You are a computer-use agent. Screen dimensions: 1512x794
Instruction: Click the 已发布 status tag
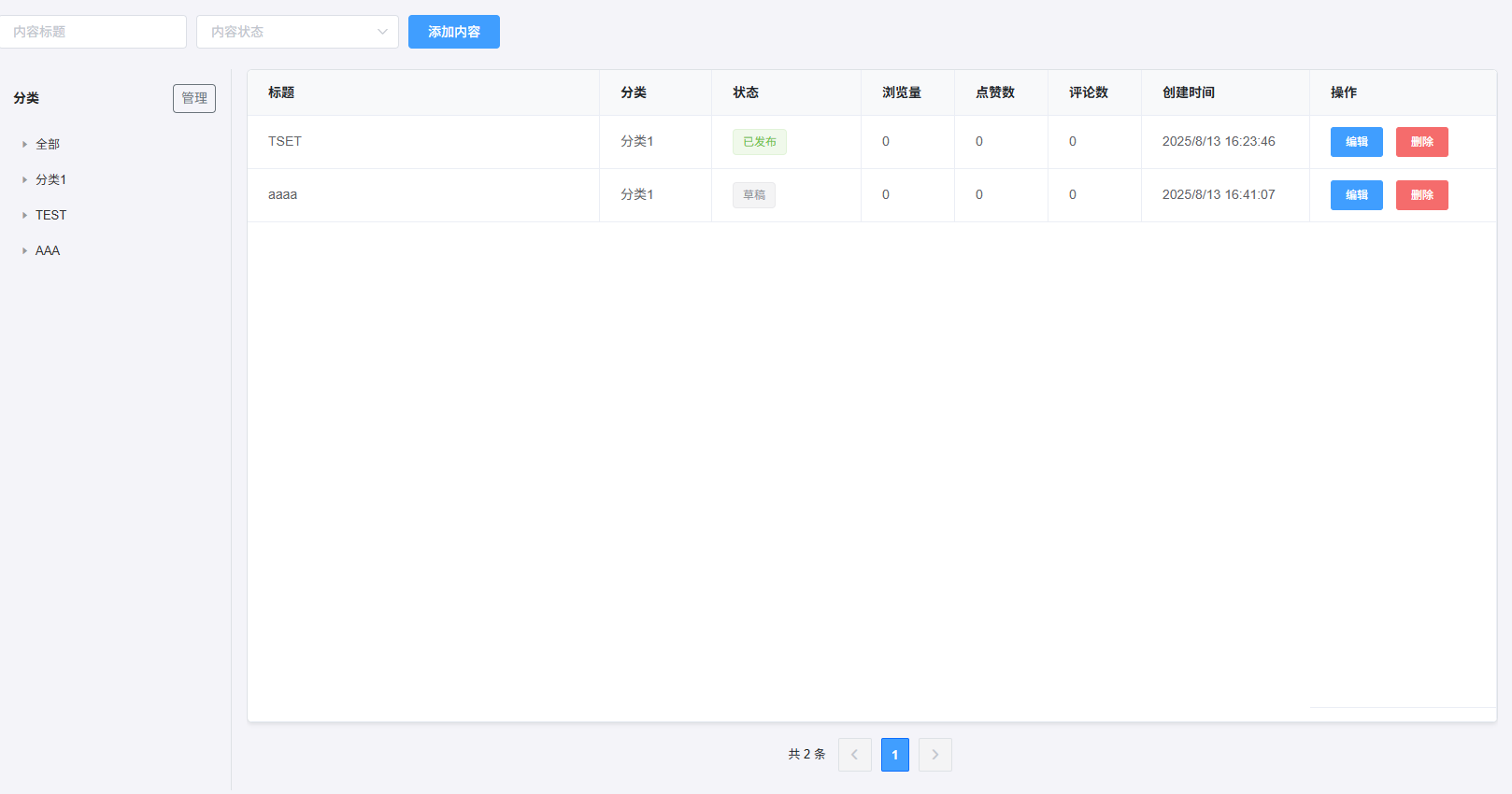click(759, 142)
